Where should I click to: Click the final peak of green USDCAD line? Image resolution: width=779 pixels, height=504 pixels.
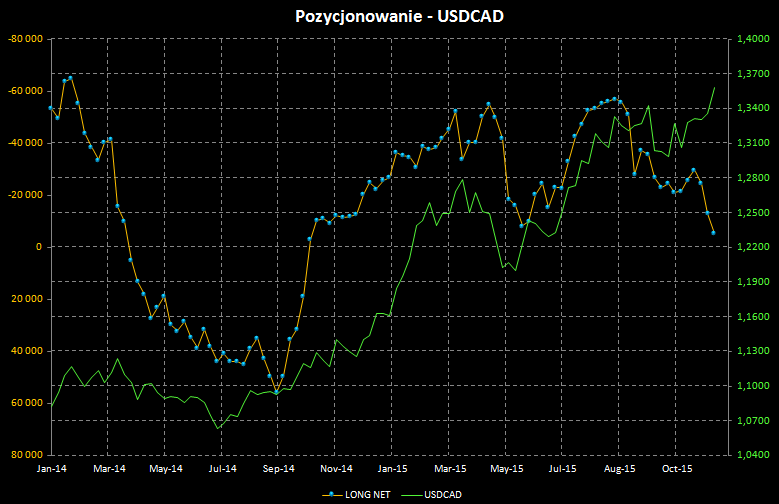714,87
